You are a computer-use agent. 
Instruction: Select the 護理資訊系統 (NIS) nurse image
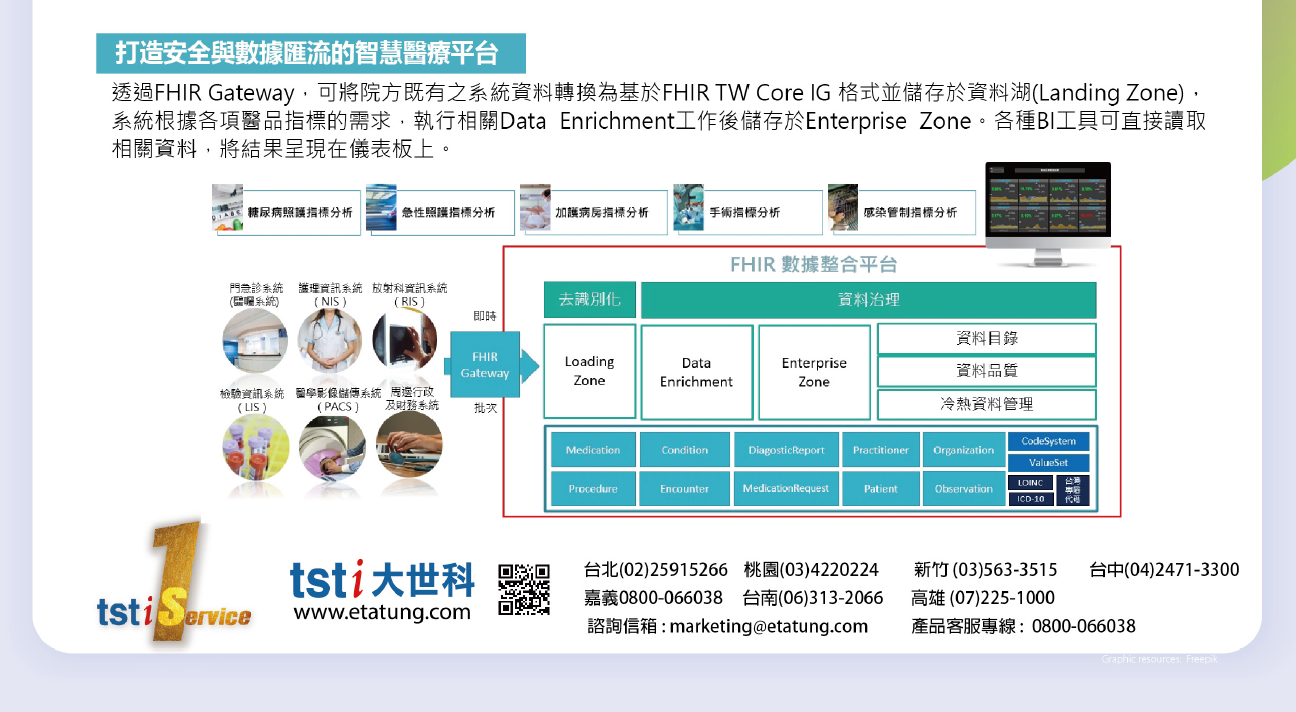pos(330,341)
